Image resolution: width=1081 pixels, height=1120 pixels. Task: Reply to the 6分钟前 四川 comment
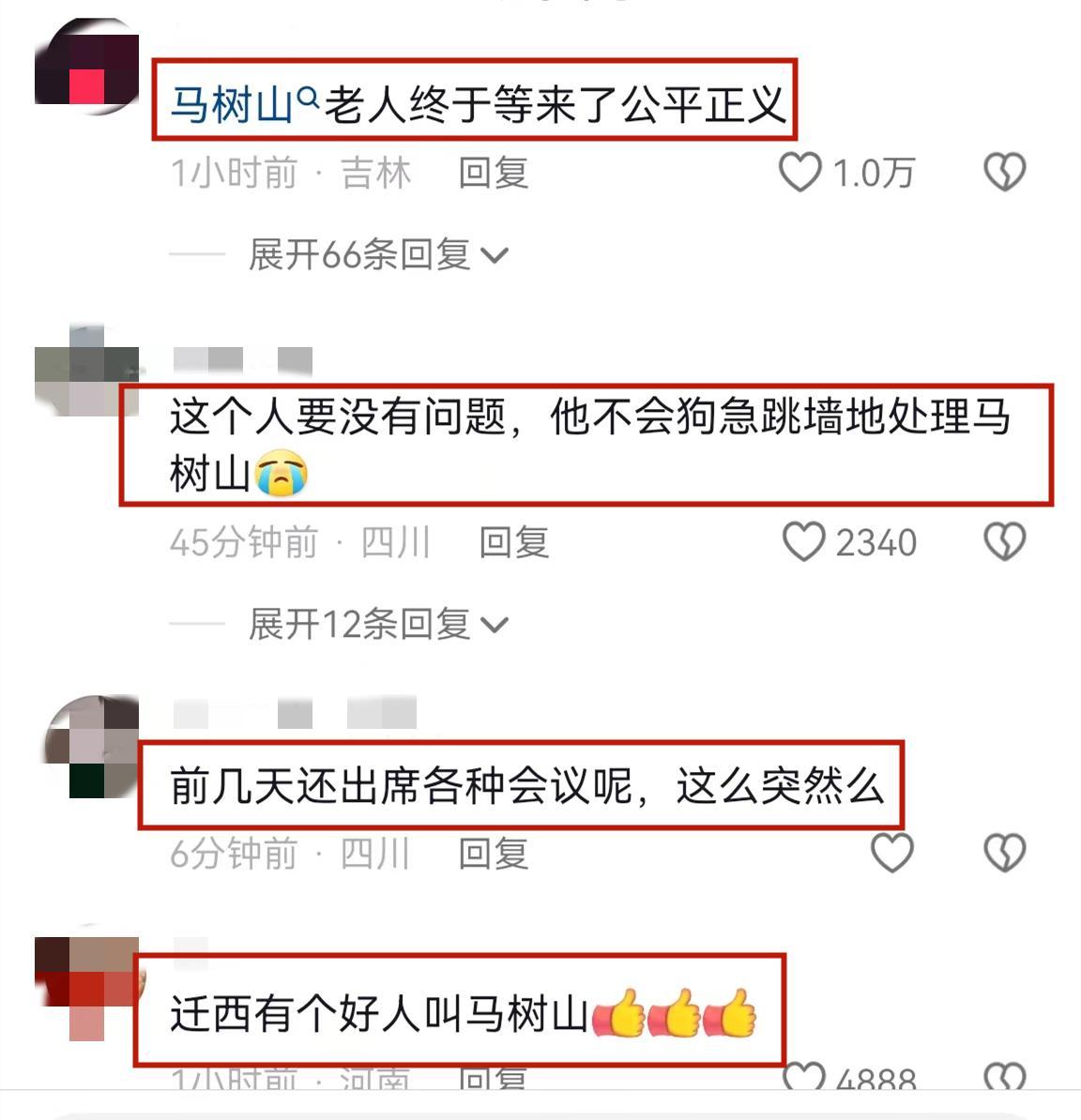493,854
